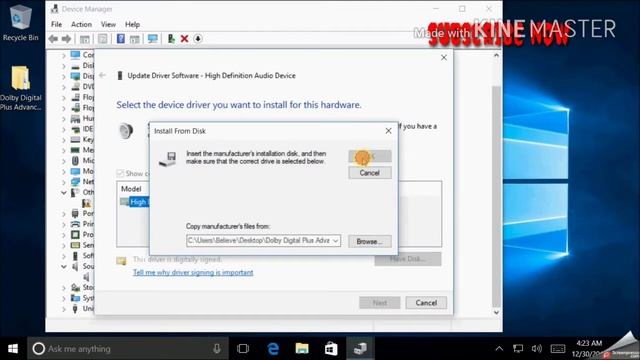Open the View menu
The image size is (640, 360).
click(x=108, y=24)
